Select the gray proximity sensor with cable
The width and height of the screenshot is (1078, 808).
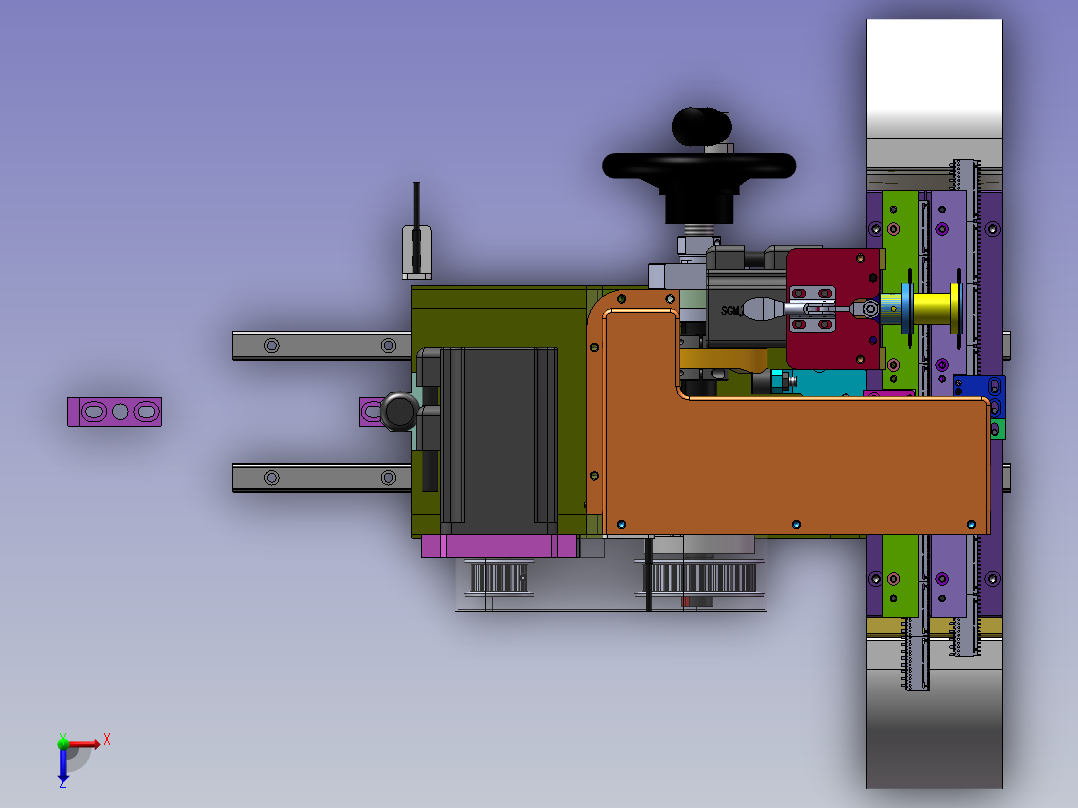pyautogui.click(x=417, y=252)
